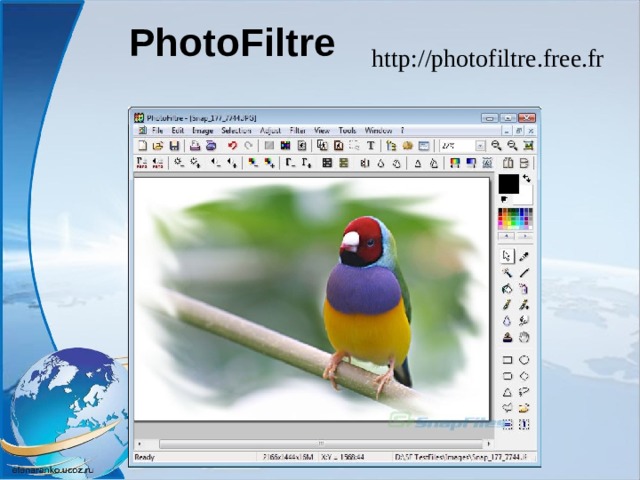
Task: Click the Print icon in toolbar
Action: coord(195,145)
